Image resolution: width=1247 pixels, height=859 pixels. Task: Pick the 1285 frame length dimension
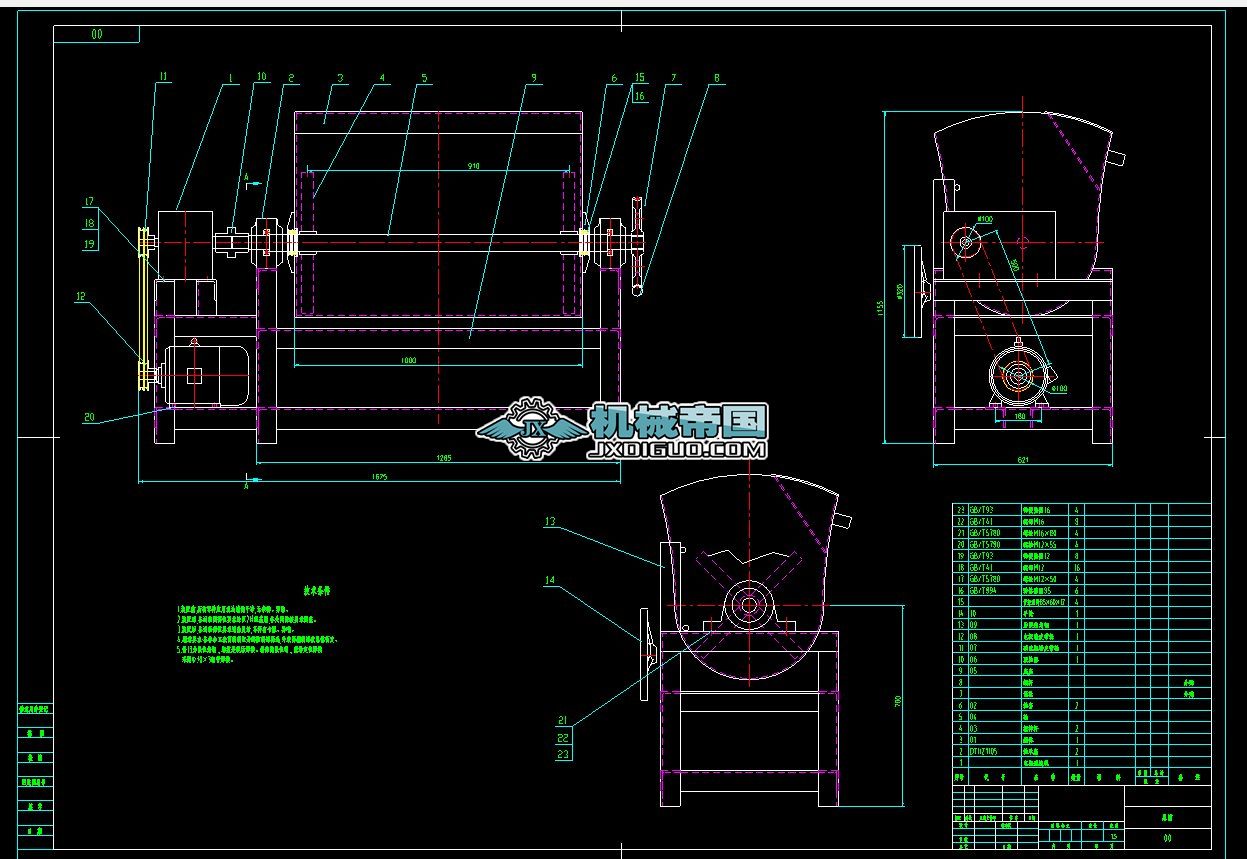[442, 458]
